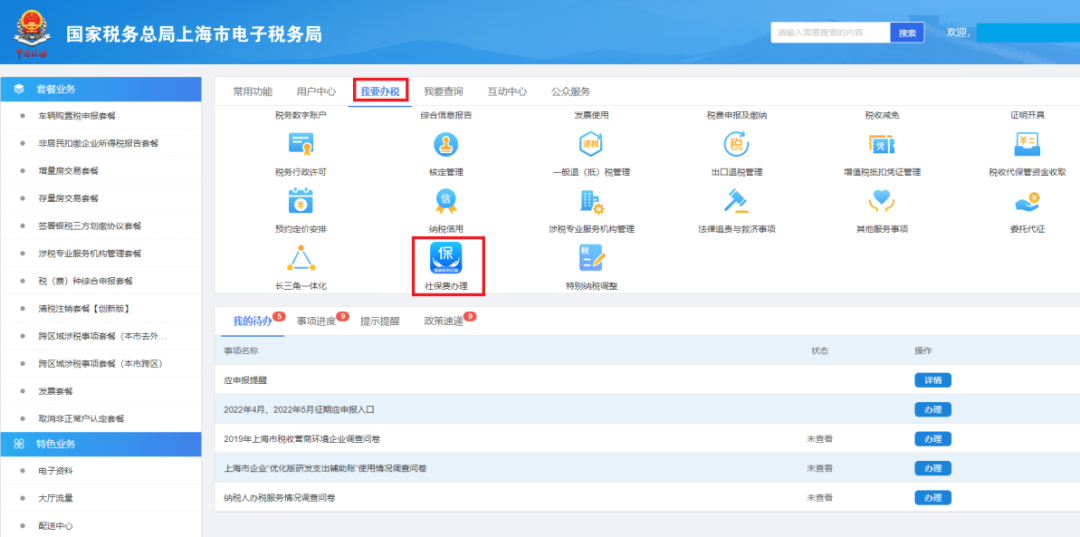Open 增量房交易套餐 in sidebar
The width and height of the screenshot is (1080, 537).
click(x=69, y=171)
